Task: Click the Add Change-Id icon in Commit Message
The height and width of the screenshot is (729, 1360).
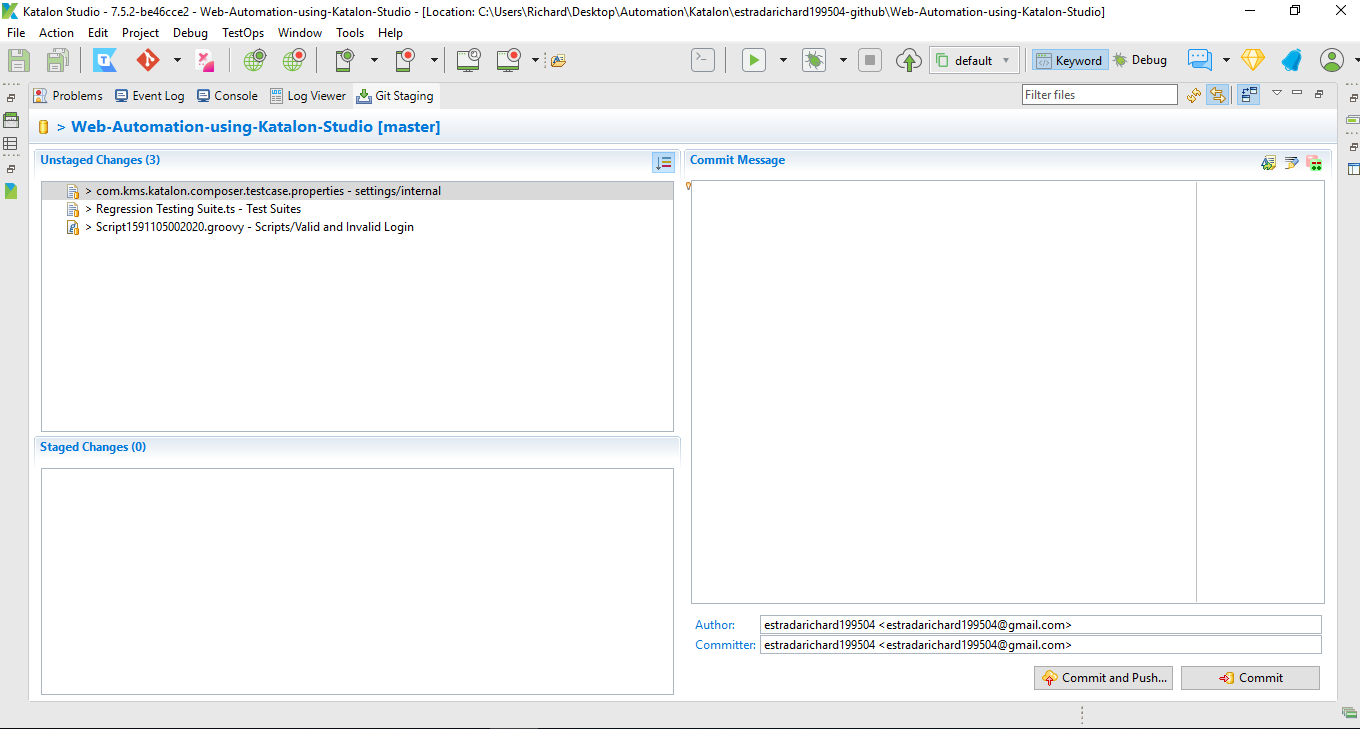Action: pos(1314,162)
